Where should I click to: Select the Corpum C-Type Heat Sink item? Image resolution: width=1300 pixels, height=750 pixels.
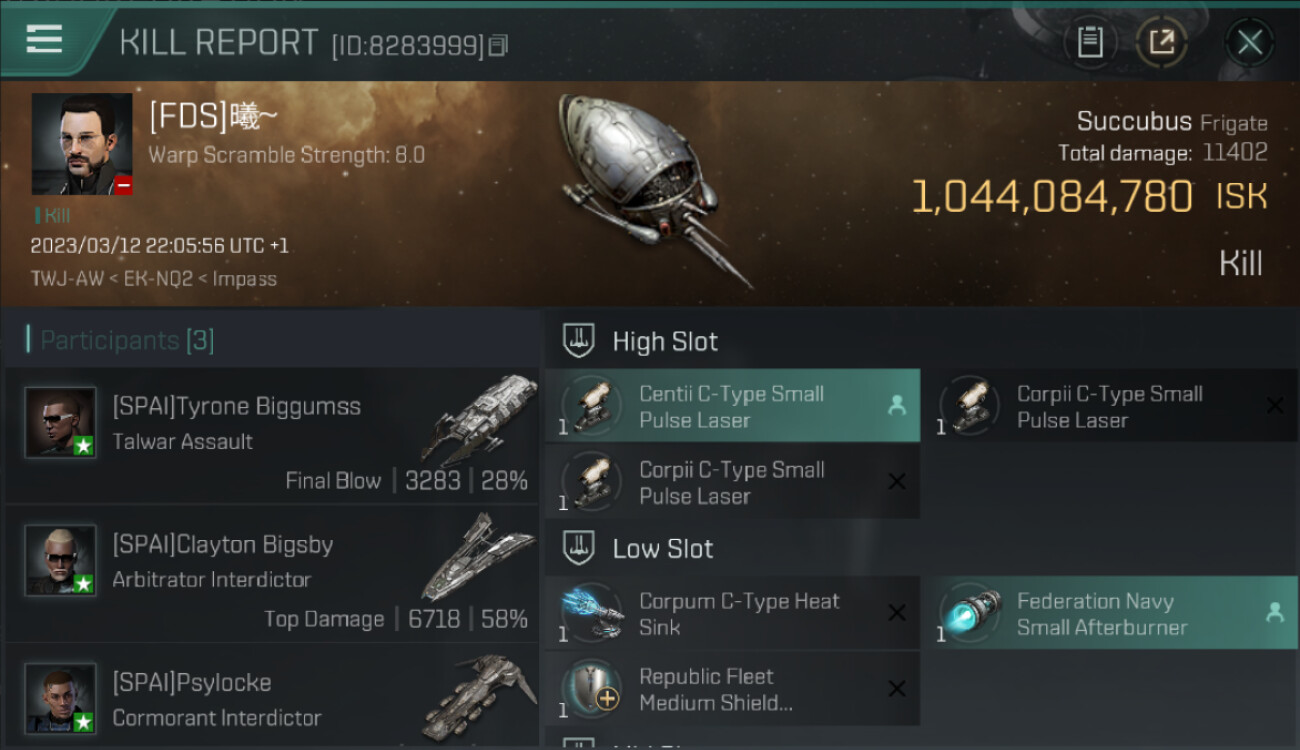click(x=732, y=613)
